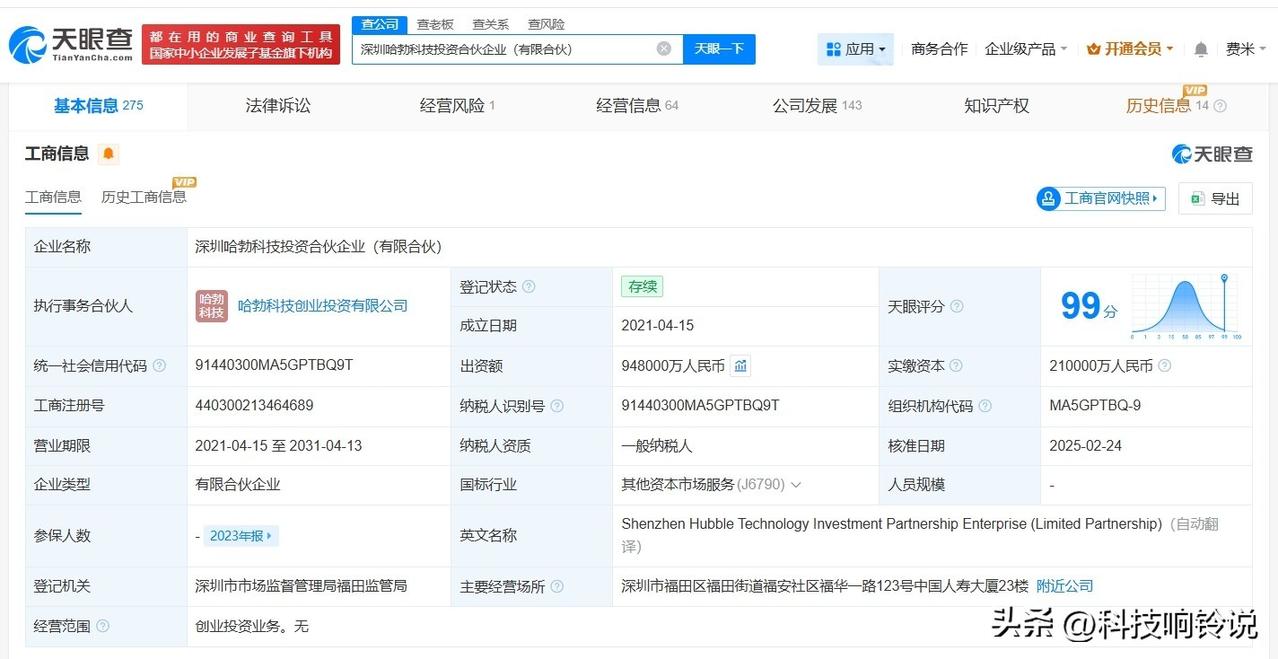Viewport: 1278px width, 659px height.
Task: Click the red promotional banner beside logo
Action: [241, 45]
